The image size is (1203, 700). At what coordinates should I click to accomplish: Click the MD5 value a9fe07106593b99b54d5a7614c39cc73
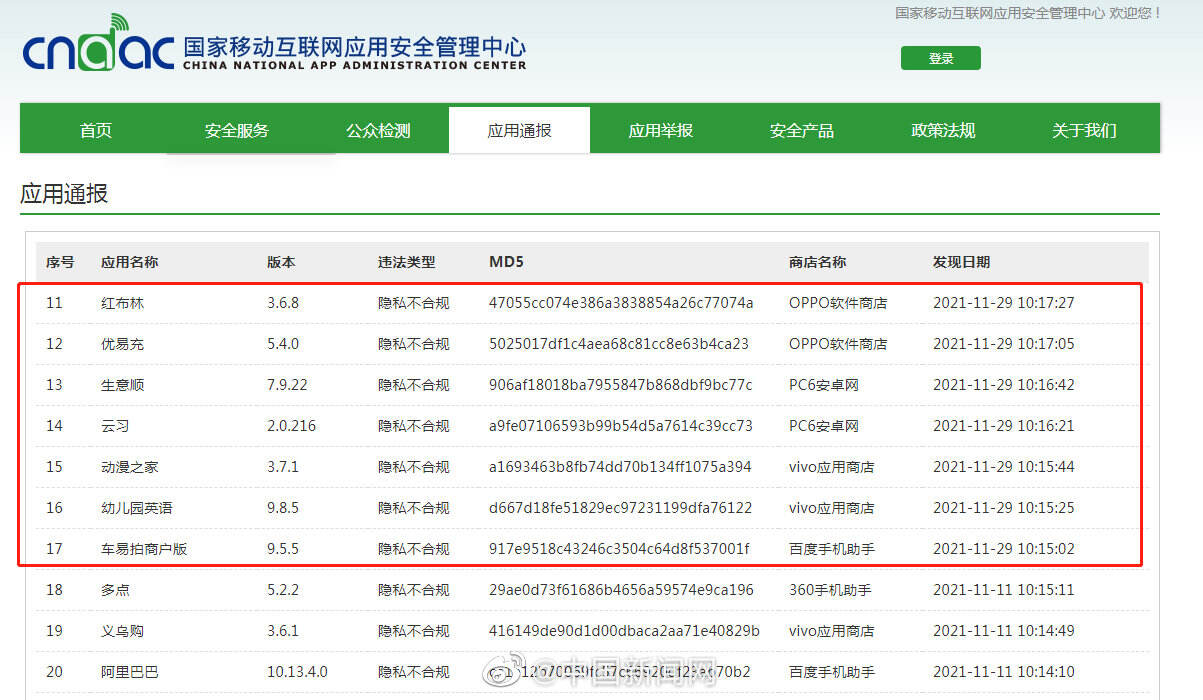pyautogui.click(x=621, y=426)
